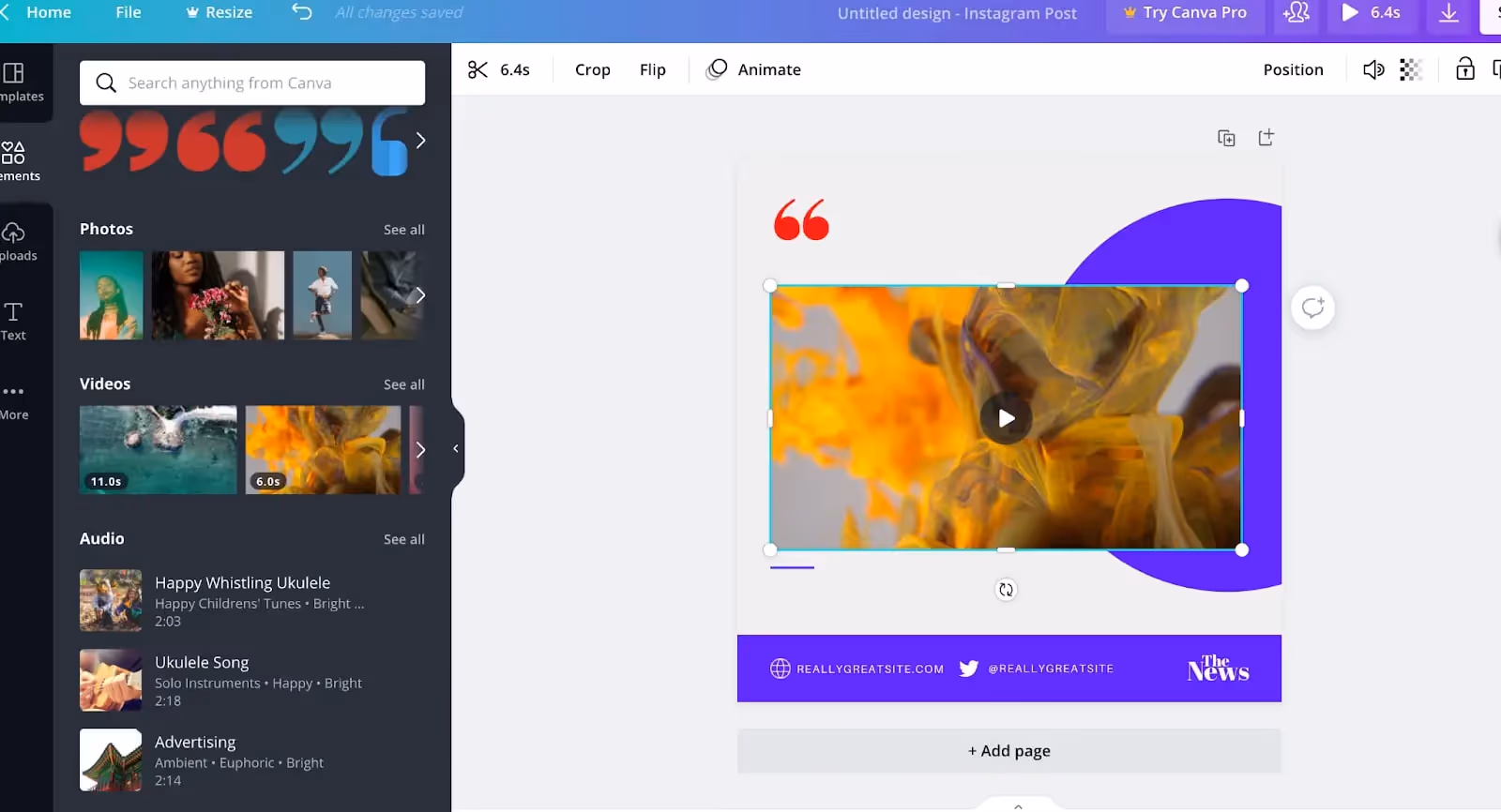Image resolution: width=1501 pixels, height=812 pixels.
Task: Collapse the side panel
Action: (456, 448)
